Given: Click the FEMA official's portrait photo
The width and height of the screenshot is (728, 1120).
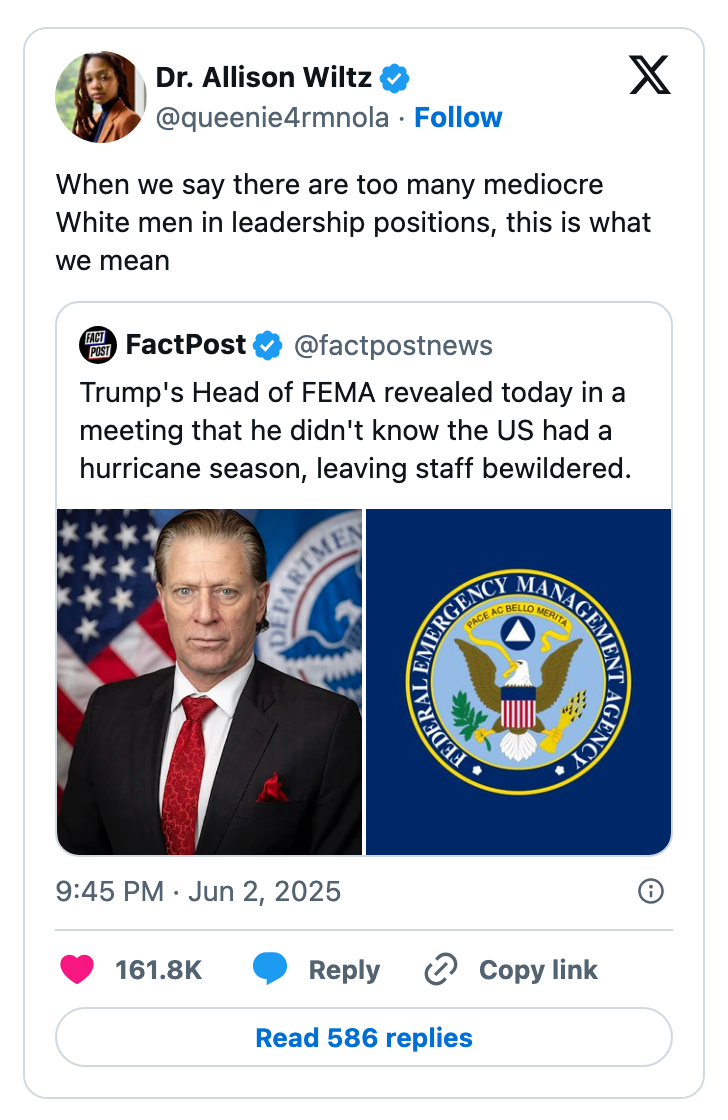Looking at the screenshot, I should point(210,682).
